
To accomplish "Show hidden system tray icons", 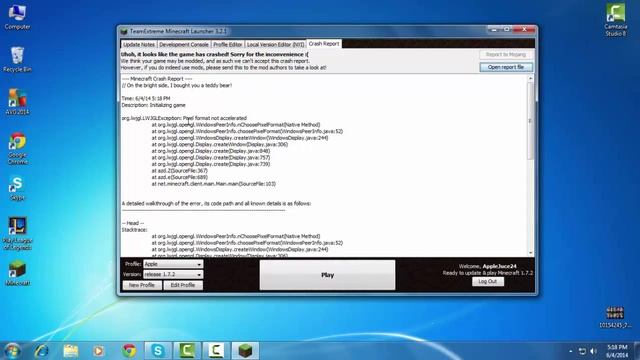I will [x=570, y=351].
